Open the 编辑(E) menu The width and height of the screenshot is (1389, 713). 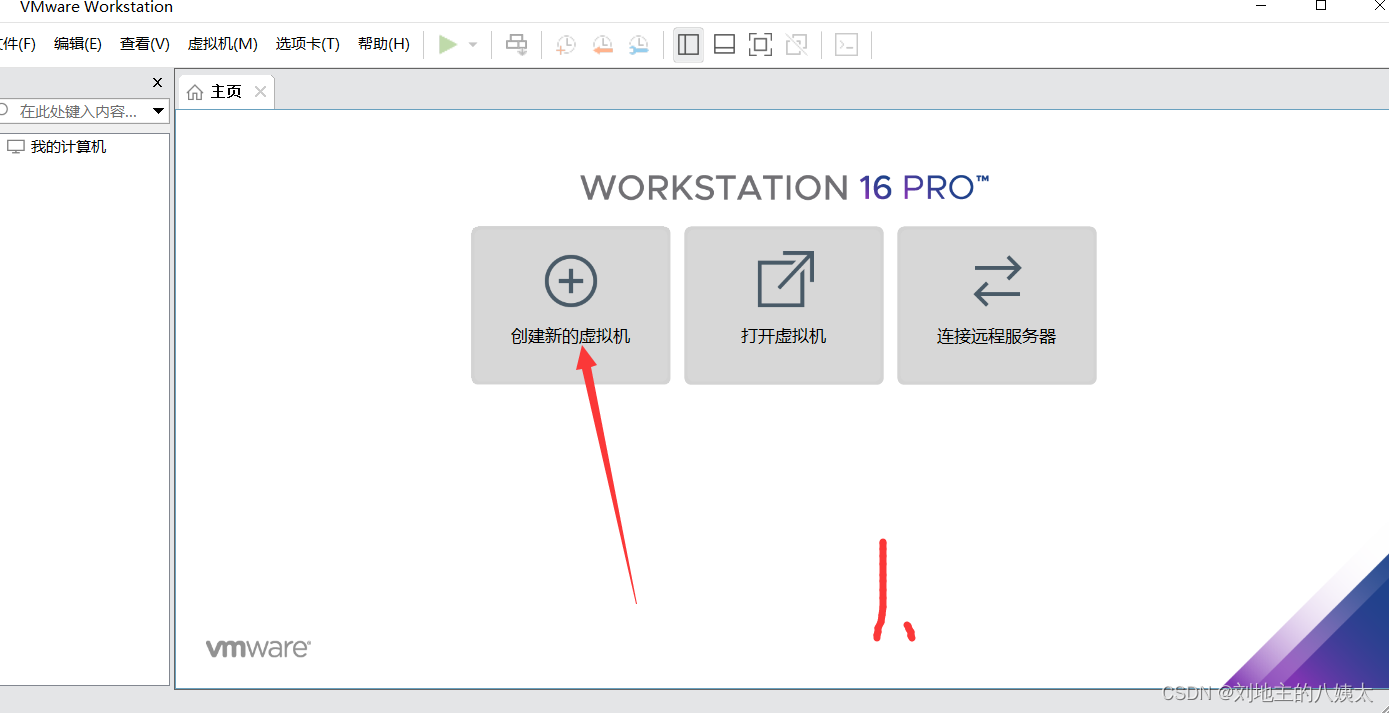pos(78,44)
